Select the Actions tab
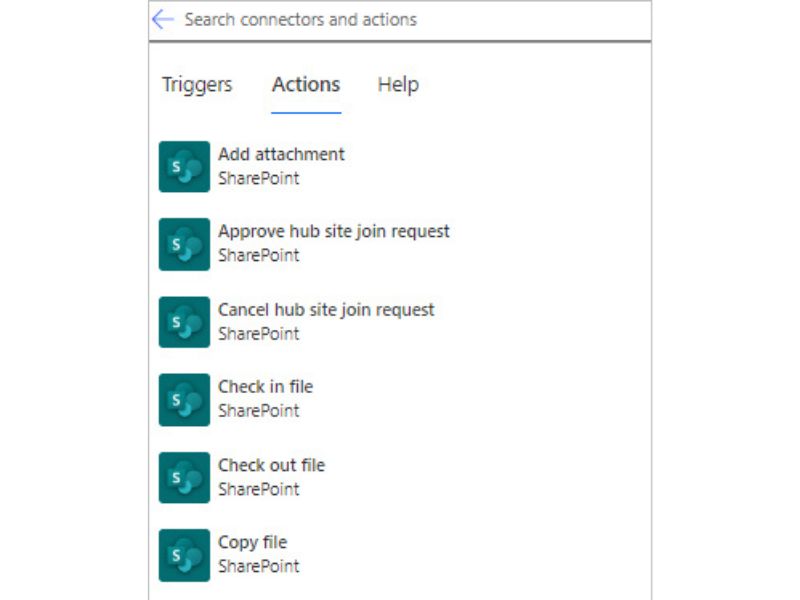The width and height of the screenshot is (800, 600). click(306, 85)
